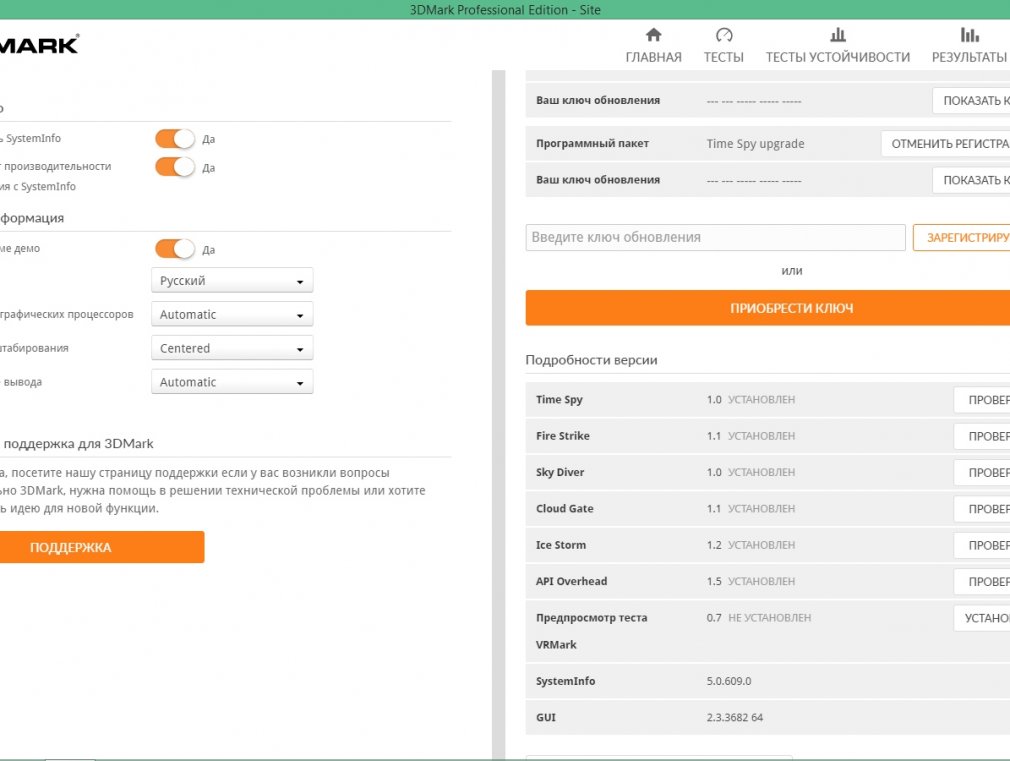Click the 3DMARK logo
Screen dimensions: 1010x761
point(39,44)
